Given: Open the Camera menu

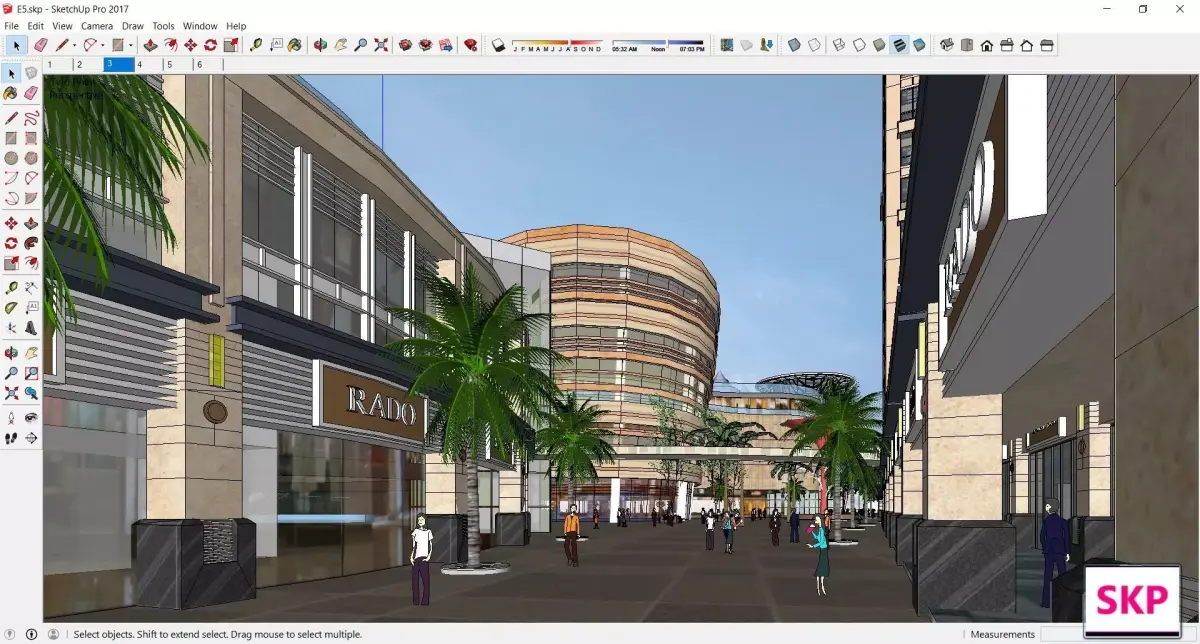Looking at the screenshot, I should point(97,26).
